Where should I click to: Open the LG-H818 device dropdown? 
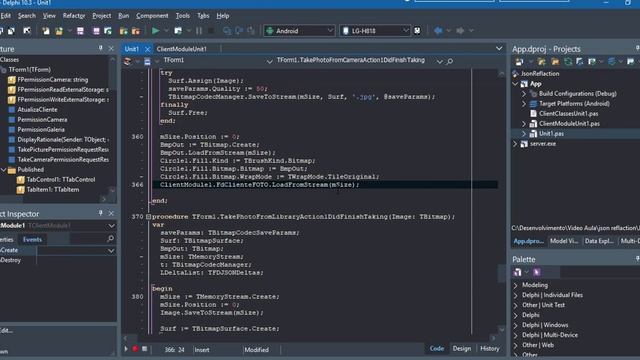[x=406, y=31]
